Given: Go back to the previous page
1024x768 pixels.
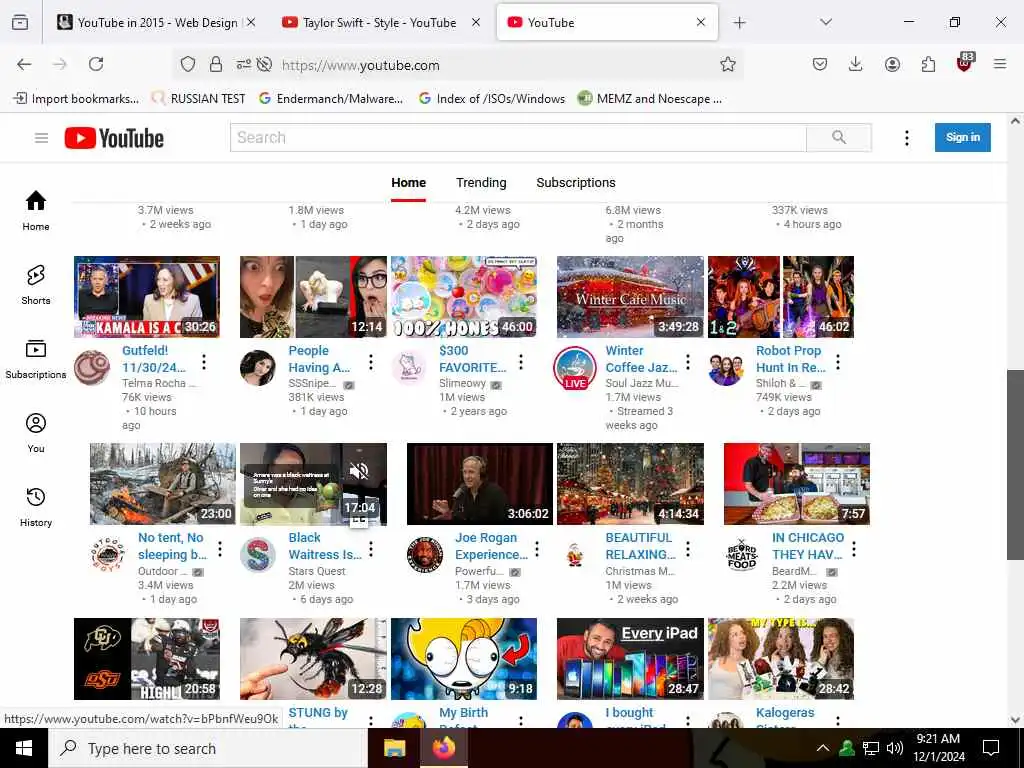Looking at the screenshot, I should point(24,64).
